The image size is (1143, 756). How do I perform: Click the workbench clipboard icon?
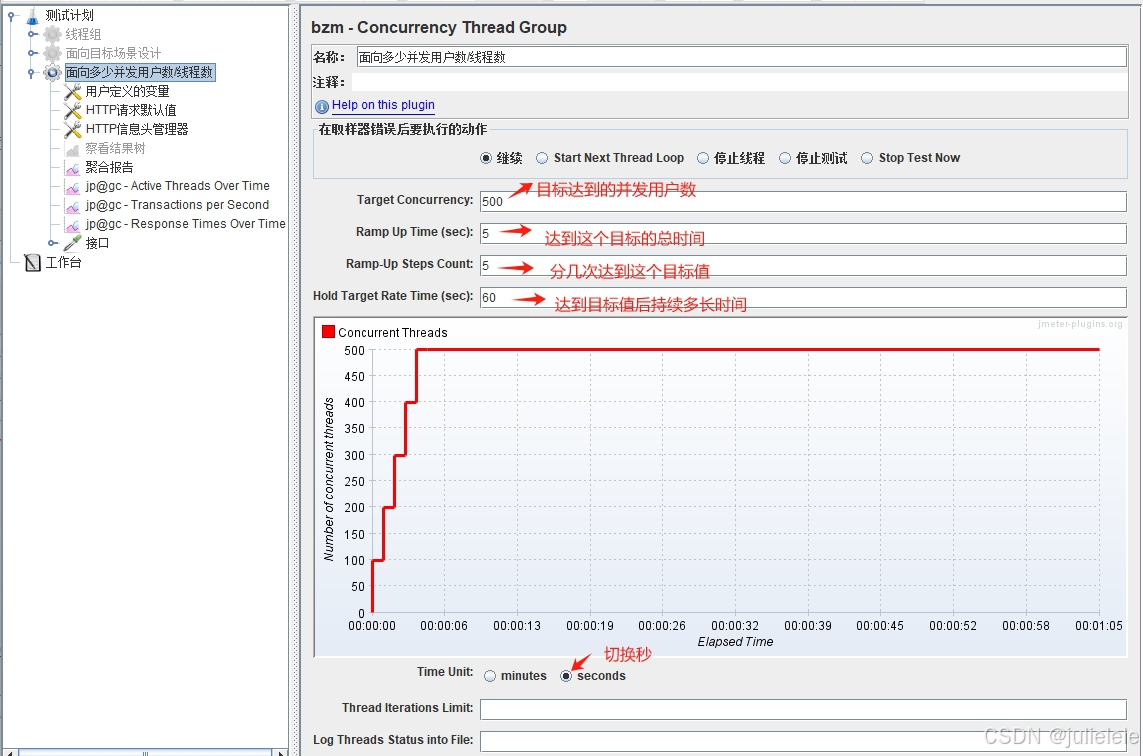(x=32, y=262)
